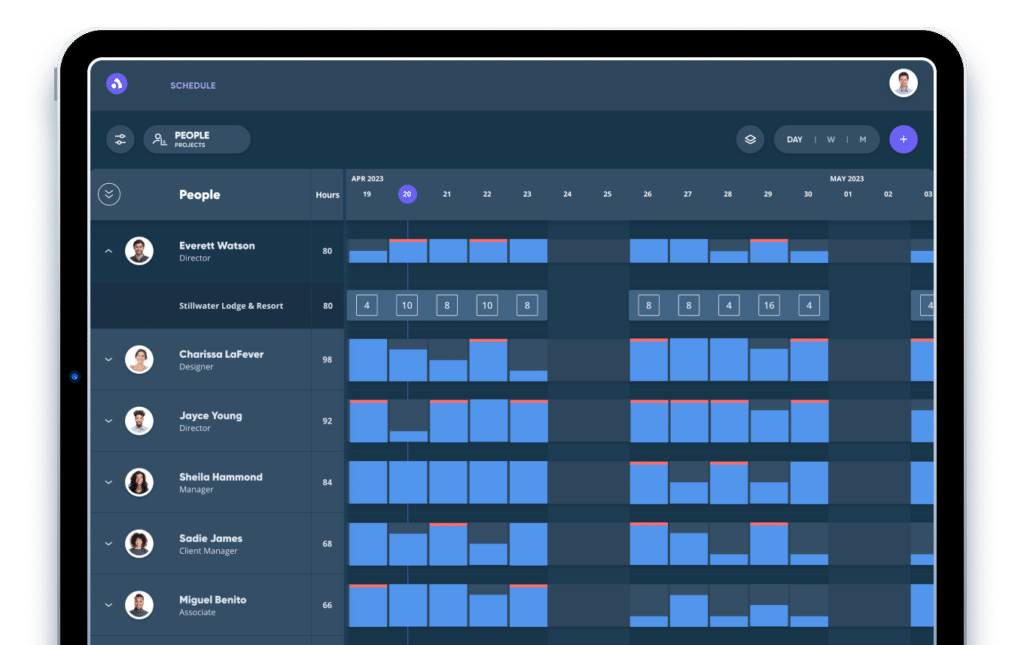
Task: Click the Hours column header
Action: coord(327,195)
